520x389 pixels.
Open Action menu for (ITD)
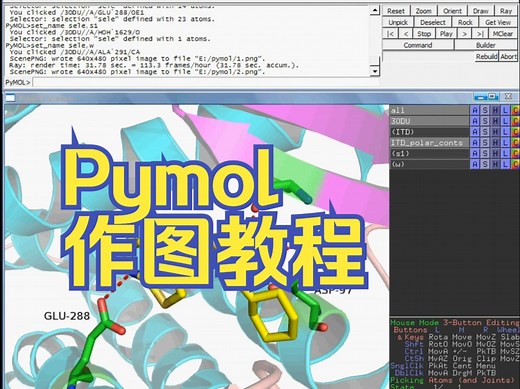(x=475, y=132)
